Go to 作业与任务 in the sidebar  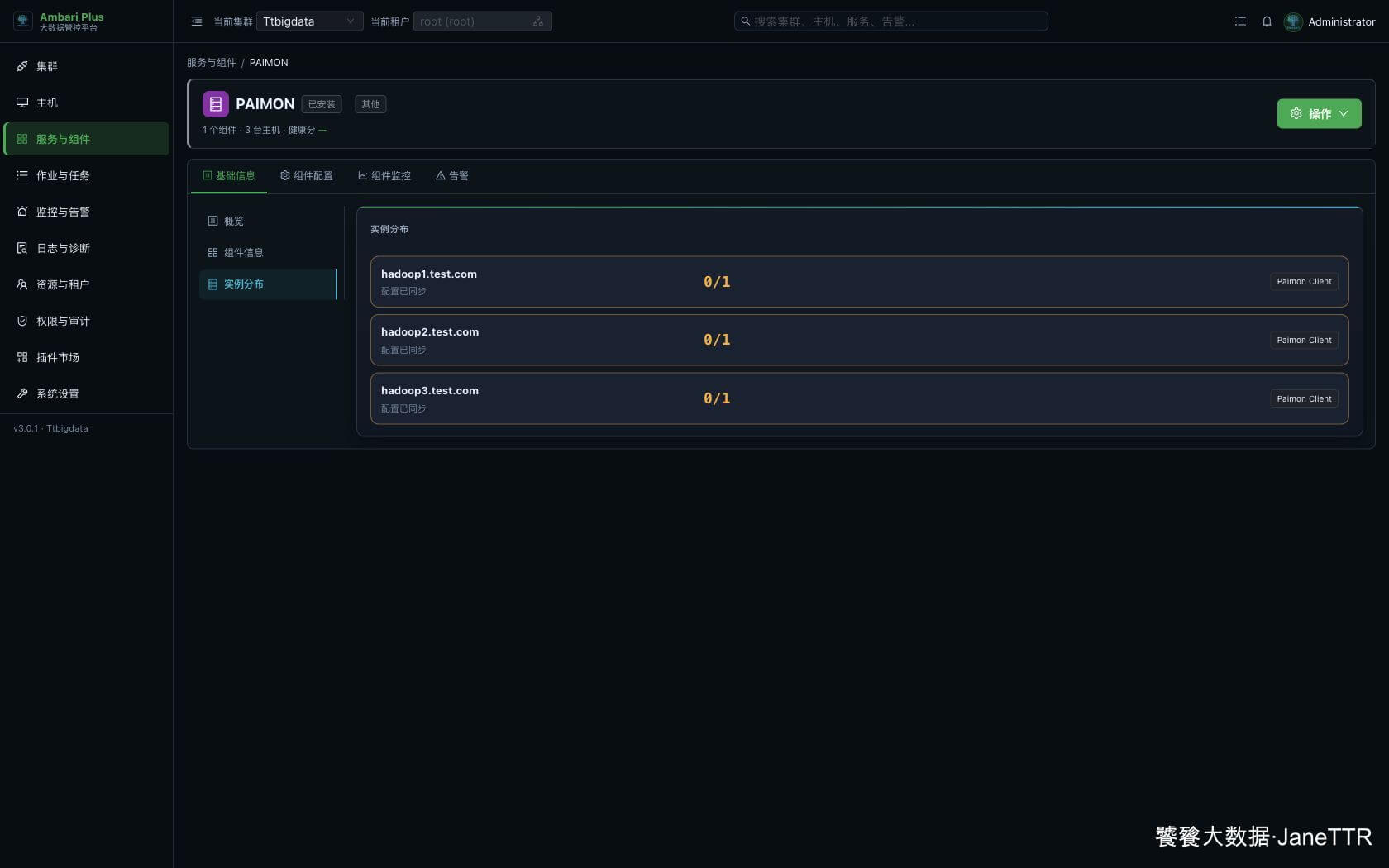[x=87, y=175]
